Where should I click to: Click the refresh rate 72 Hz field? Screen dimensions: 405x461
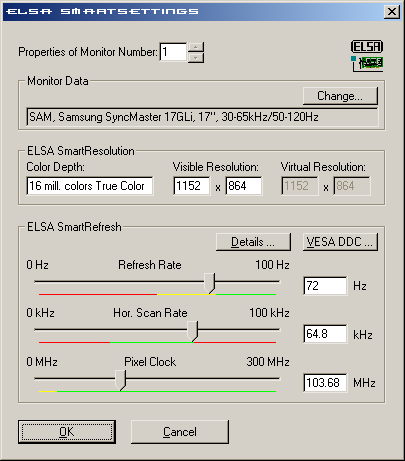click(325, 286)
